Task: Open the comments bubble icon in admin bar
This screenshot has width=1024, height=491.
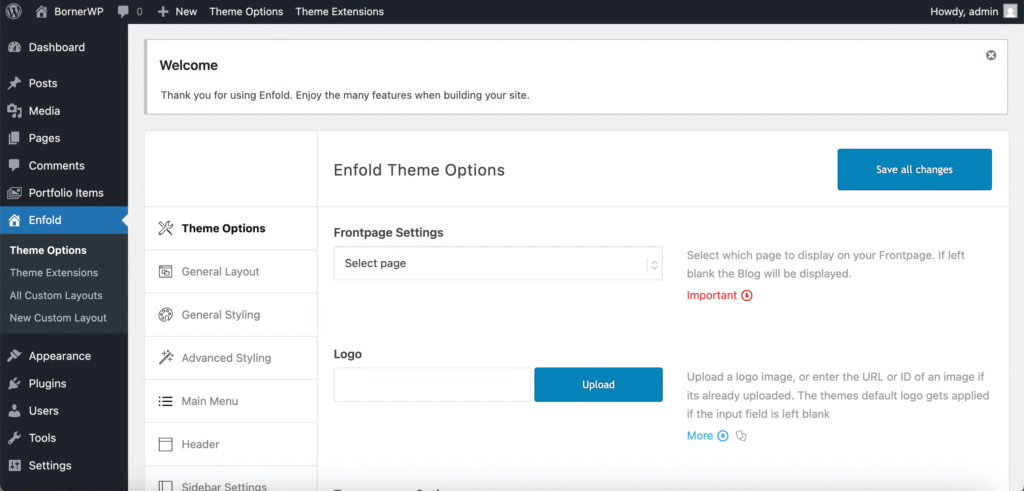Action: pos(123,12)
